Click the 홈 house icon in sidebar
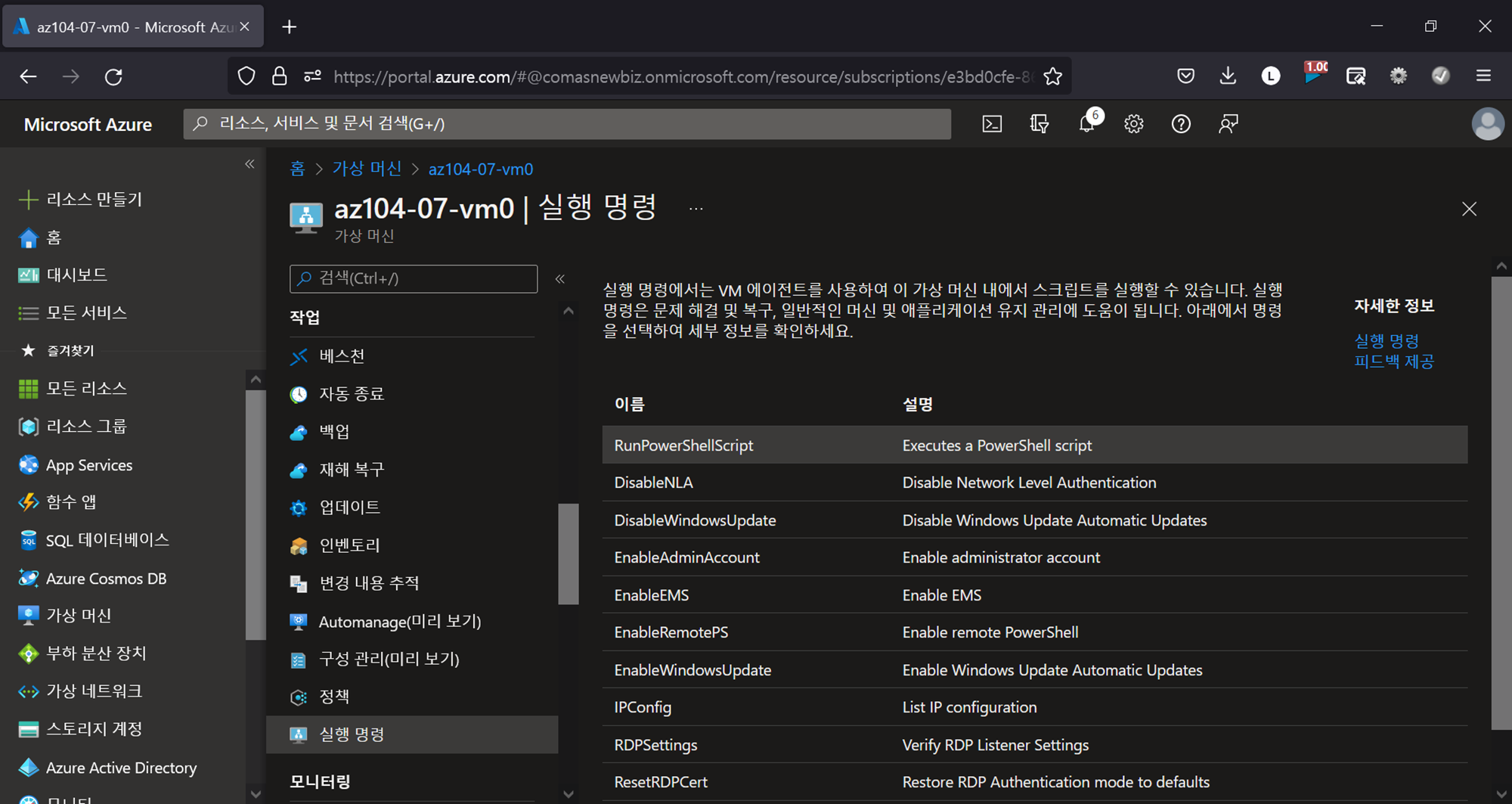The image size is (1512, 804). click(x=28, y=237)
